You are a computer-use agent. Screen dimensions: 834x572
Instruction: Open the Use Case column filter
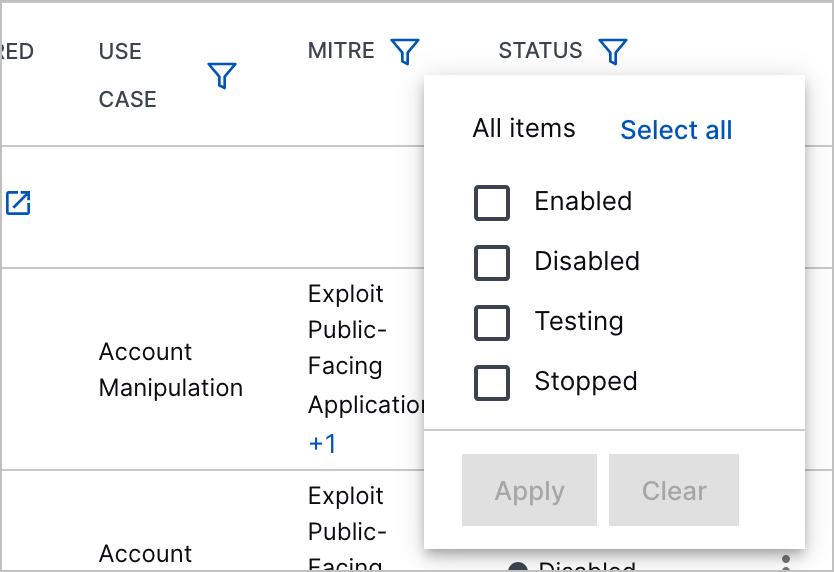(222, 76)
